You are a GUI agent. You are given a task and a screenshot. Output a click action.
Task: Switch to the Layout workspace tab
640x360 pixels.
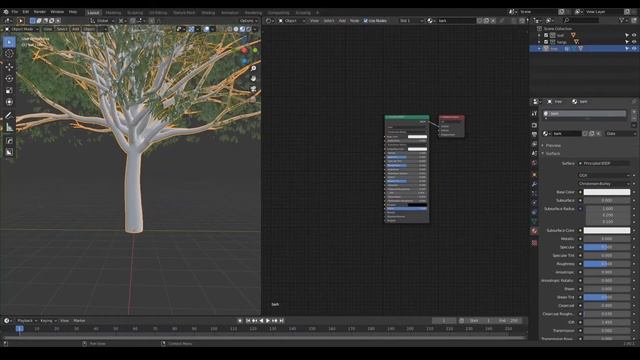tap(93, 13)
